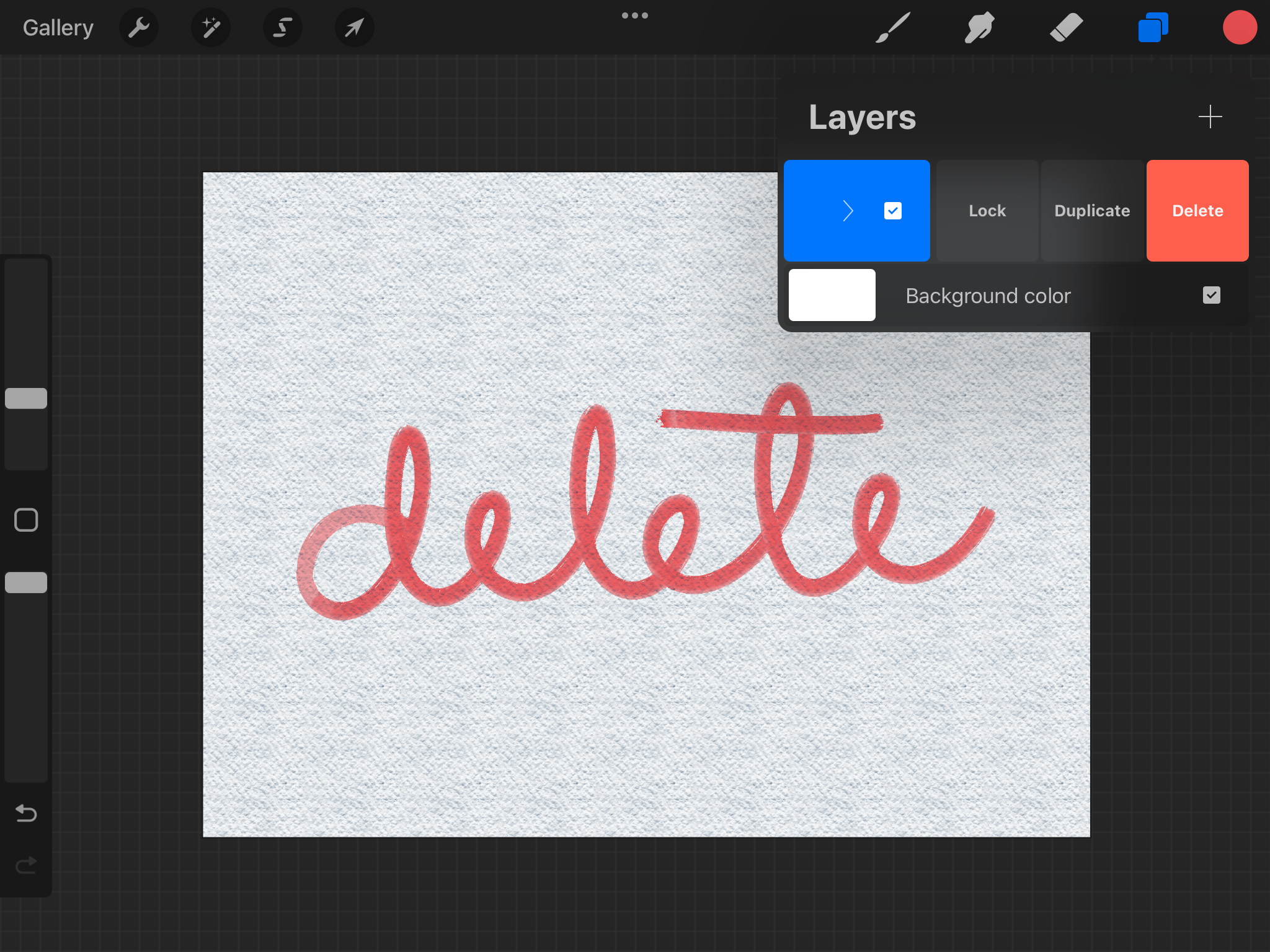Return to Gallery
Screen dimensions: 1270x952
(58, 27)
